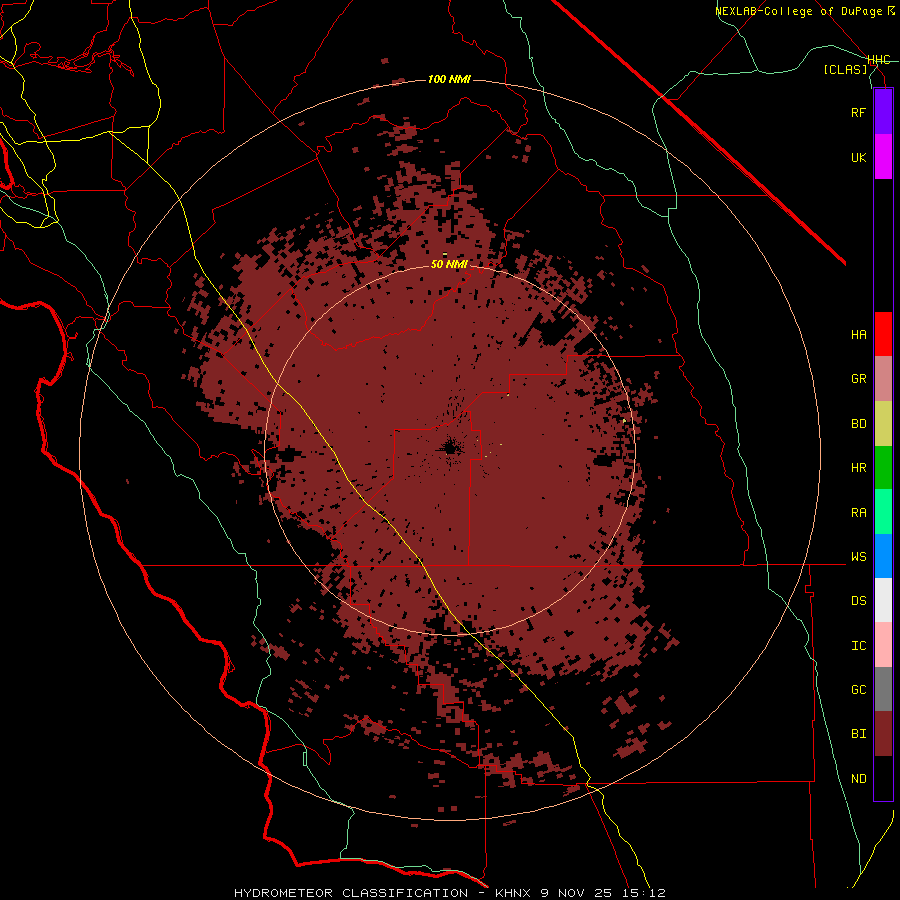Click the 15:12 timestamp
The height and width of the screenshot is (900, 900).
point(643,893)
